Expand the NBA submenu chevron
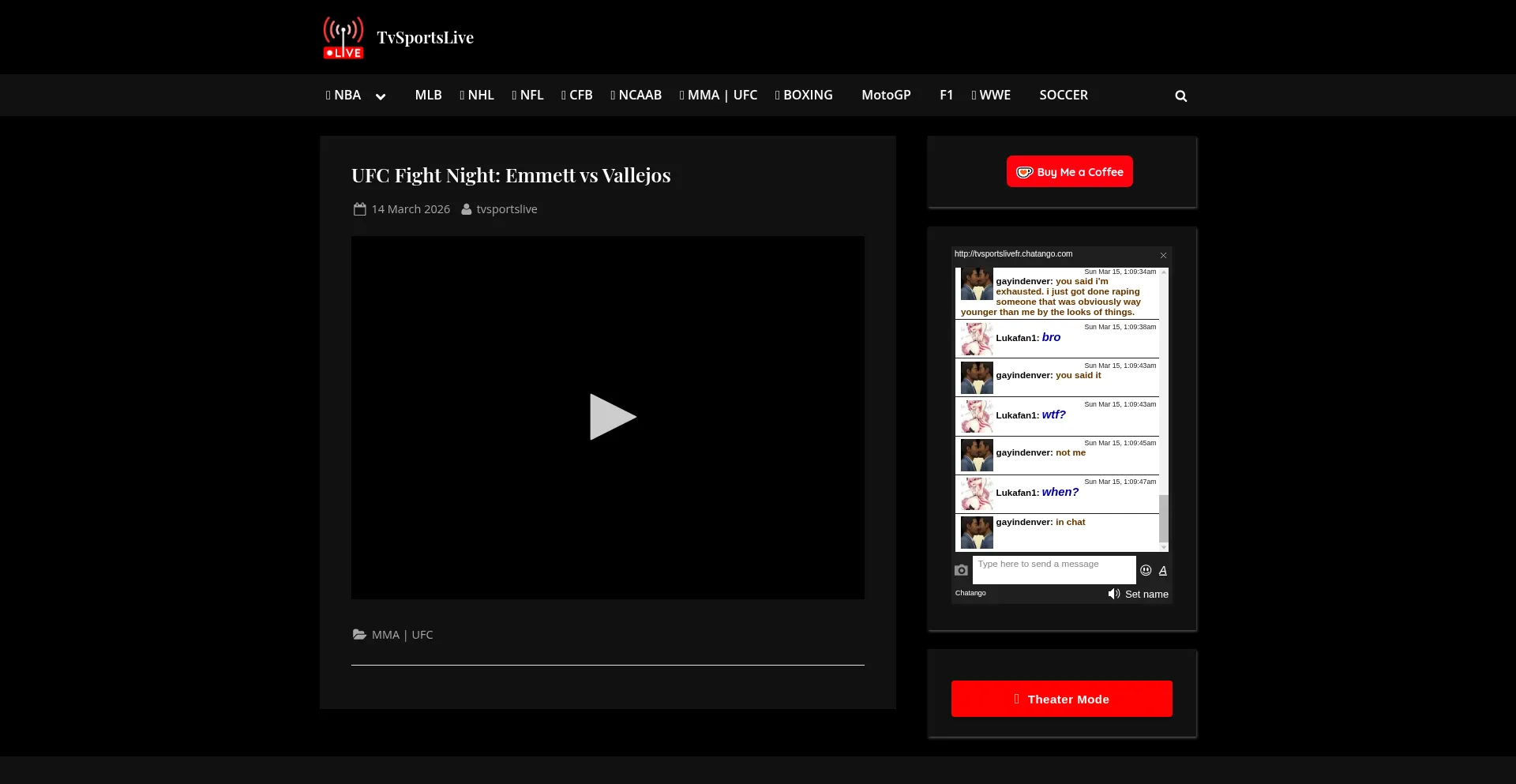The image size is (1516, 784). [x=381, y=96]
